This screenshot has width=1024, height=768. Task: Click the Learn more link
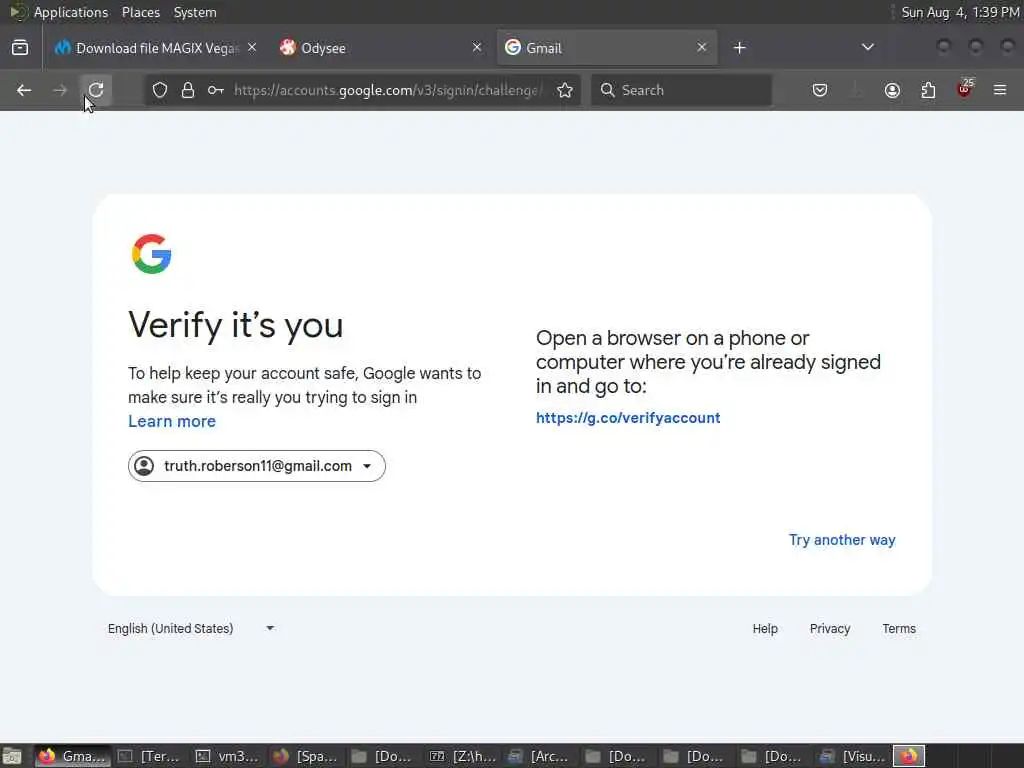[x=172, y=421]
